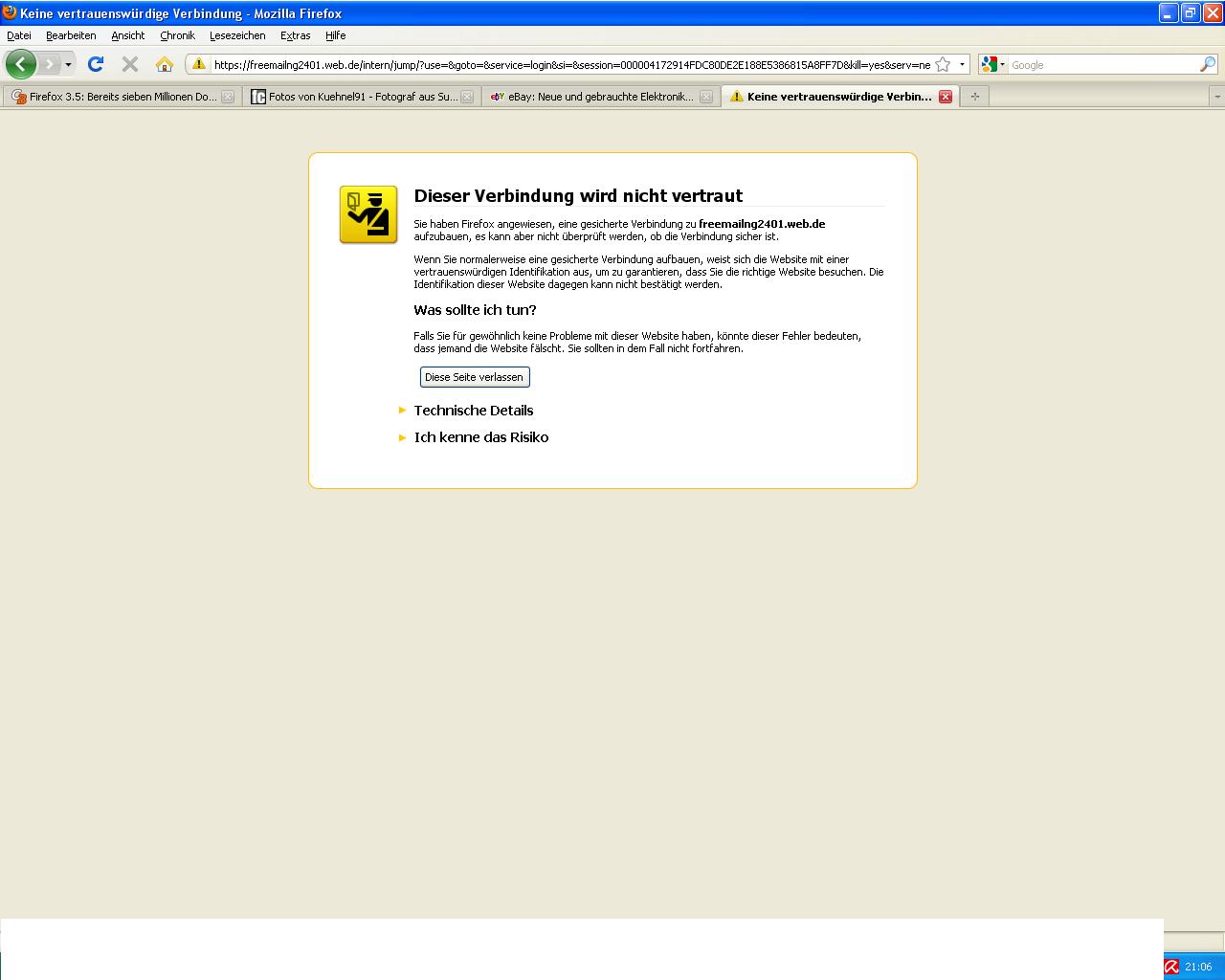Open the Google search engine selector
This screenshot has width=1225, height=980.
click(x=993, y=64)
